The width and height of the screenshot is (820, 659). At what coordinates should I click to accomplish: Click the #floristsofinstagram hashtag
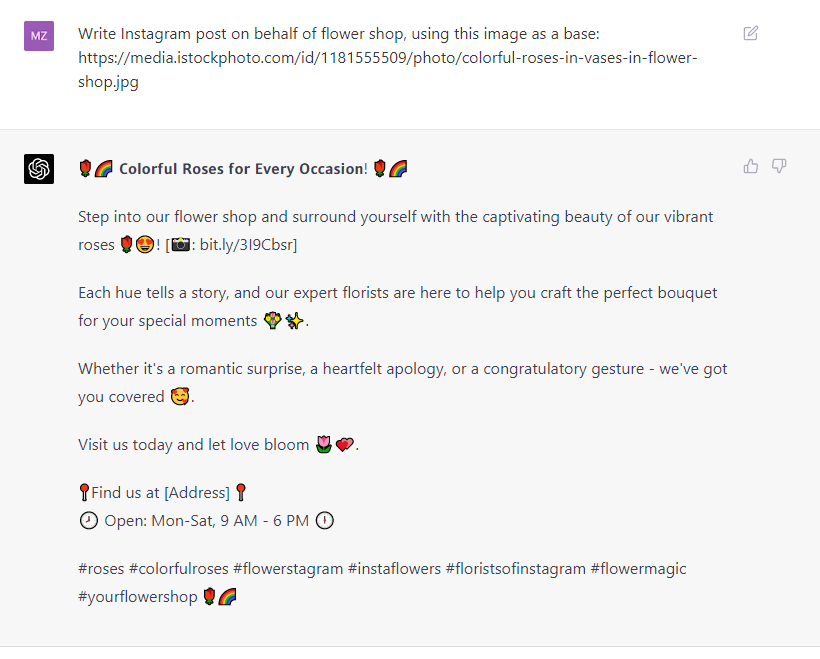(x=516, y=569)
